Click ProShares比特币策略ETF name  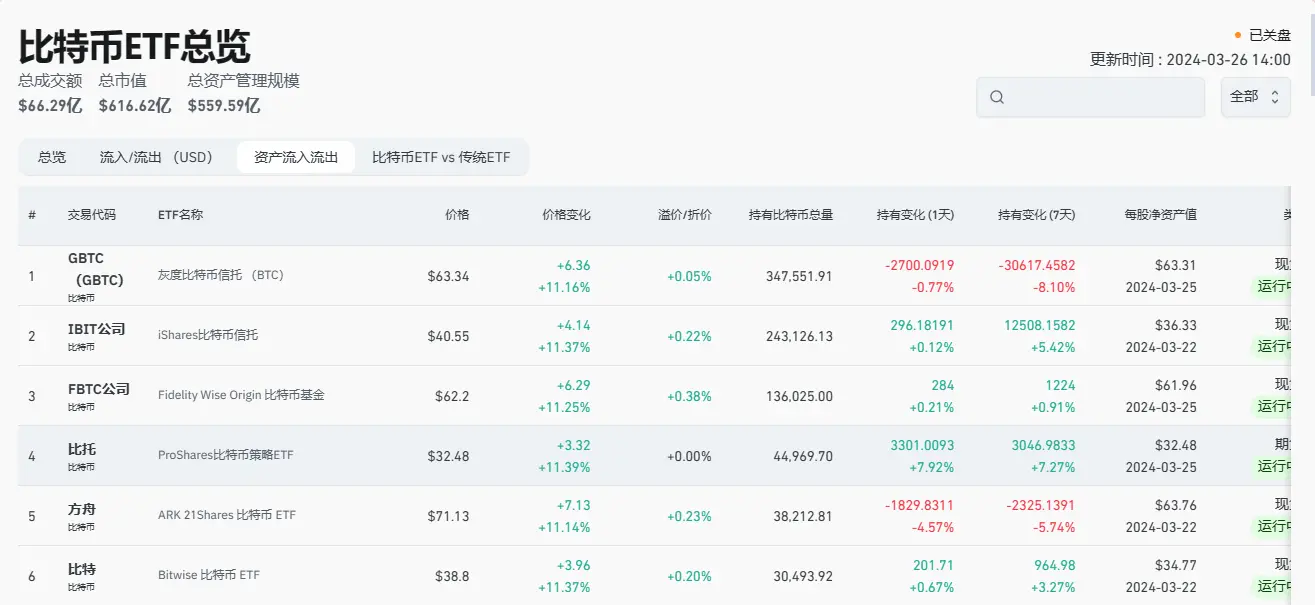coord(226,455)
